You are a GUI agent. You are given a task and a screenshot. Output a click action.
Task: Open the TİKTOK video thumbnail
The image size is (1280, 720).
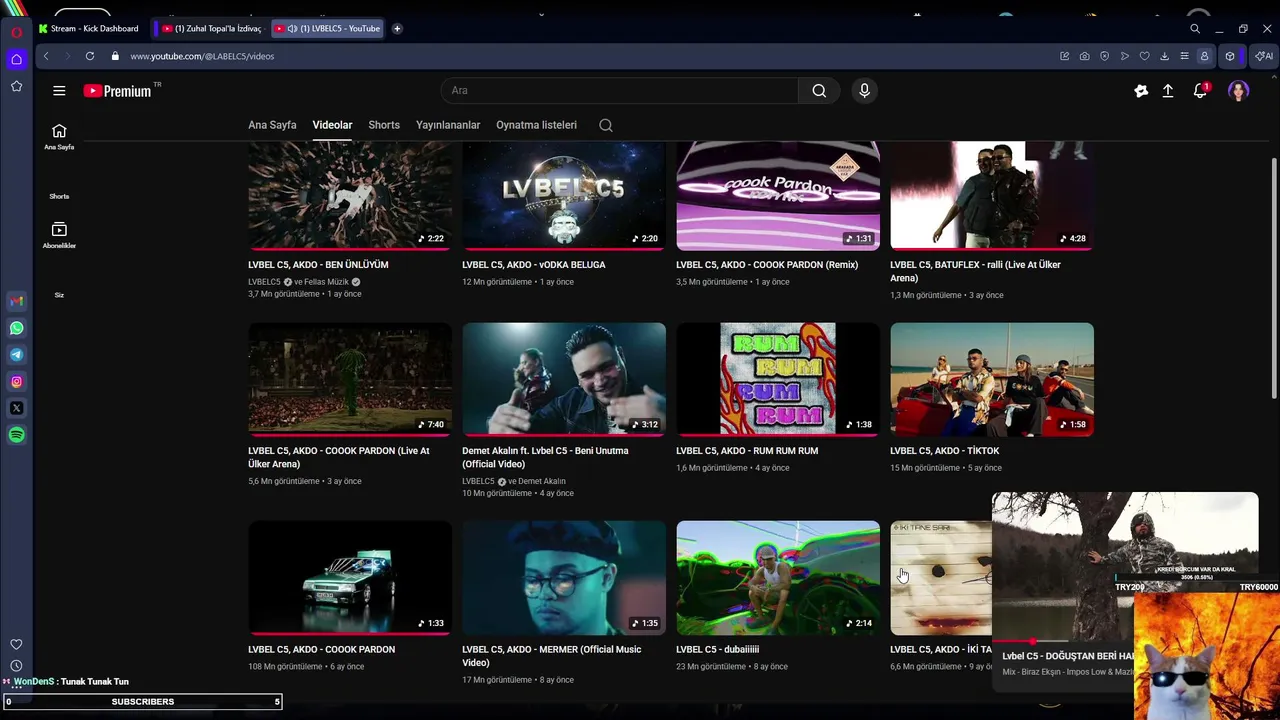(x=992, y=379)
